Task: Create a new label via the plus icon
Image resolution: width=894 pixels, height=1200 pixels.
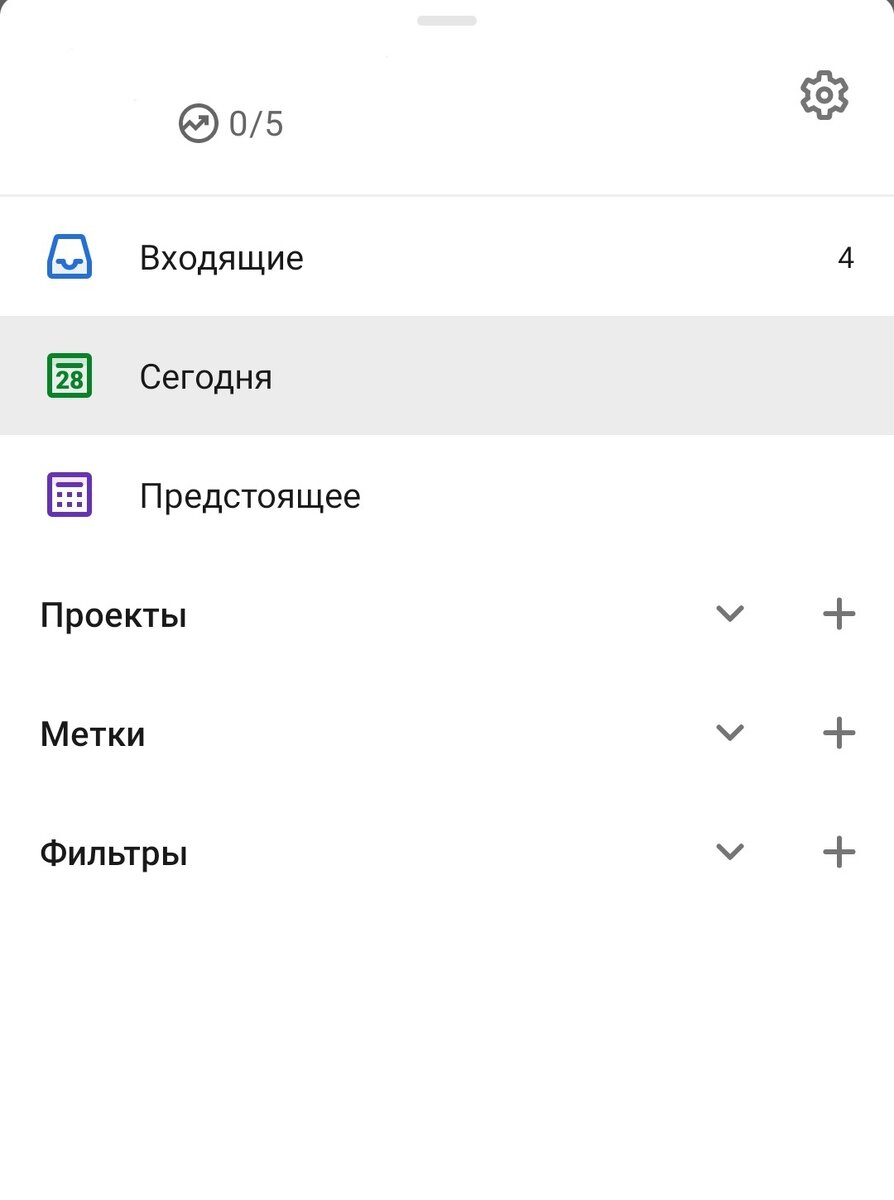Action: point(838,733)
